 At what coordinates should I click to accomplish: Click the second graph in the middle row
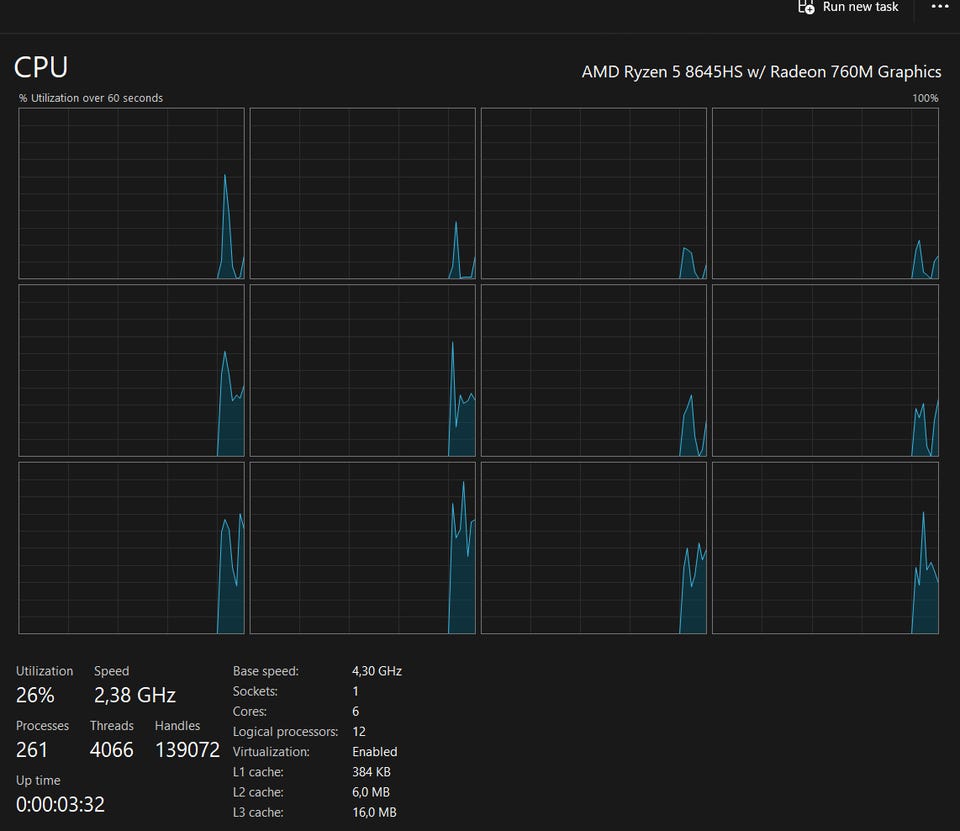(x=362, y=370)
